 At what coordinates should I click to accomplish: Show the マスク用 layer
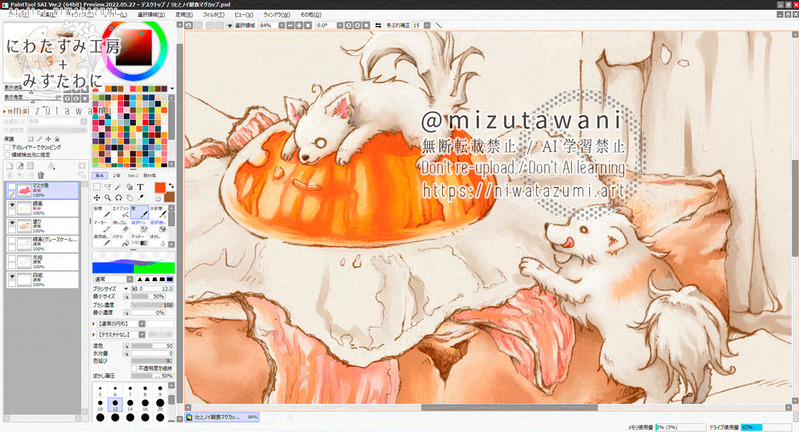(12, 187)
